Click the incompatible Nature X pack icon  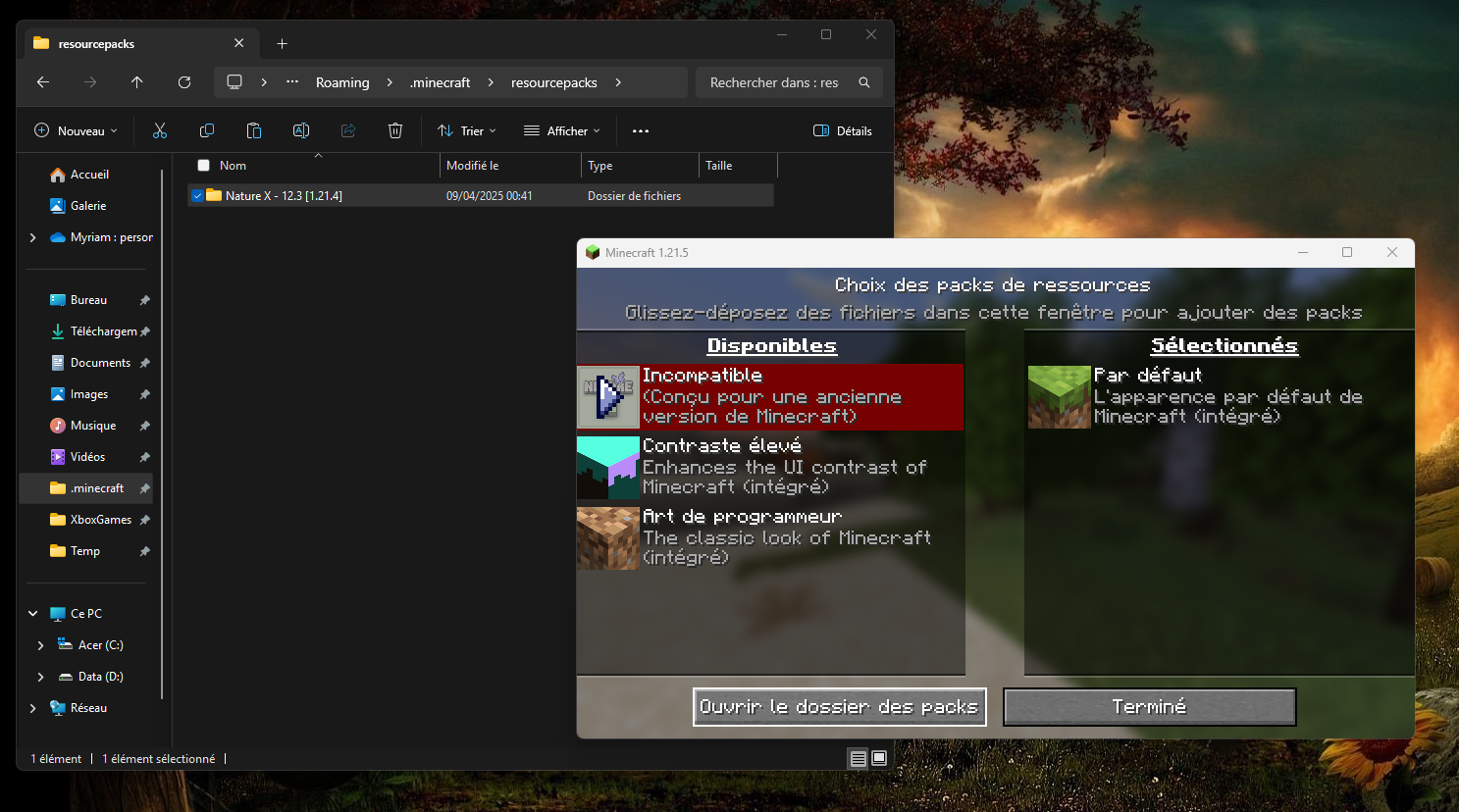click(x=608, y=397)
